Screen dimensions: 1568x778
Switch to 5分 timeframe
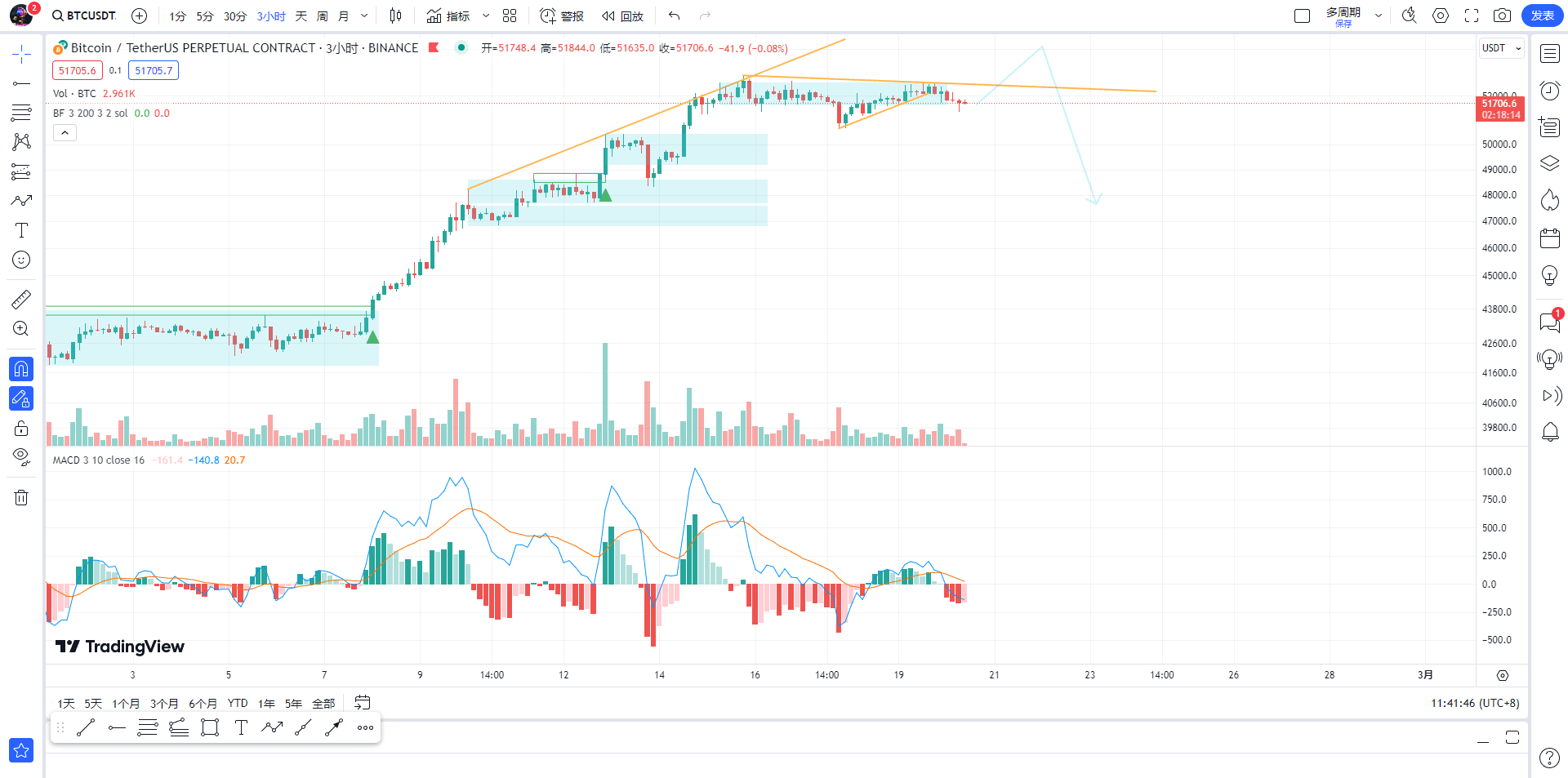pos(205,16)
